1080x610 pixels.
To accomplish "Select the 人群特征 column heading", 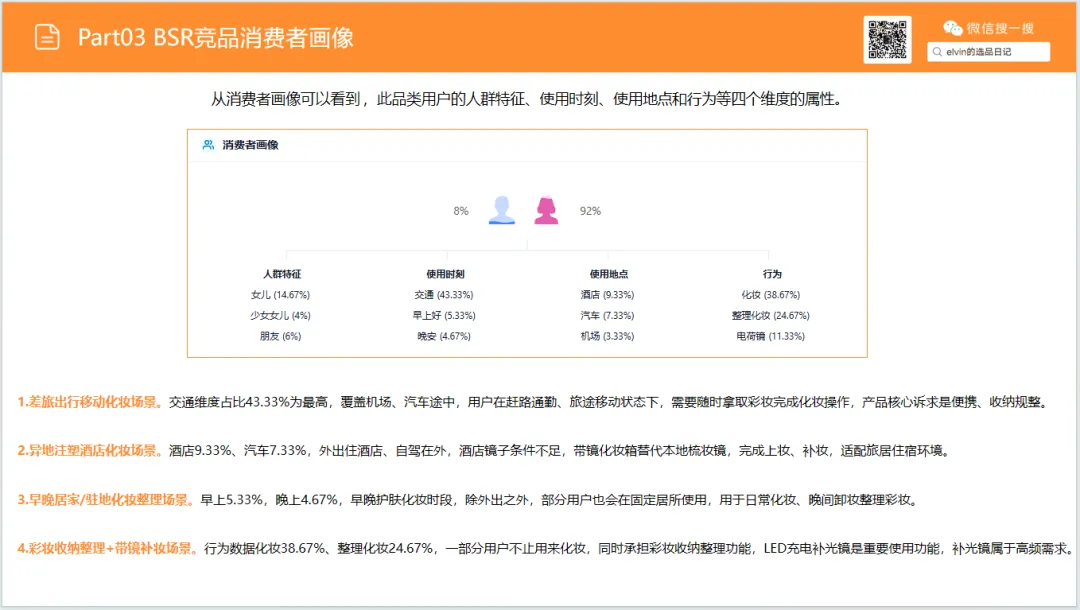I will click(x=282, y=273).
